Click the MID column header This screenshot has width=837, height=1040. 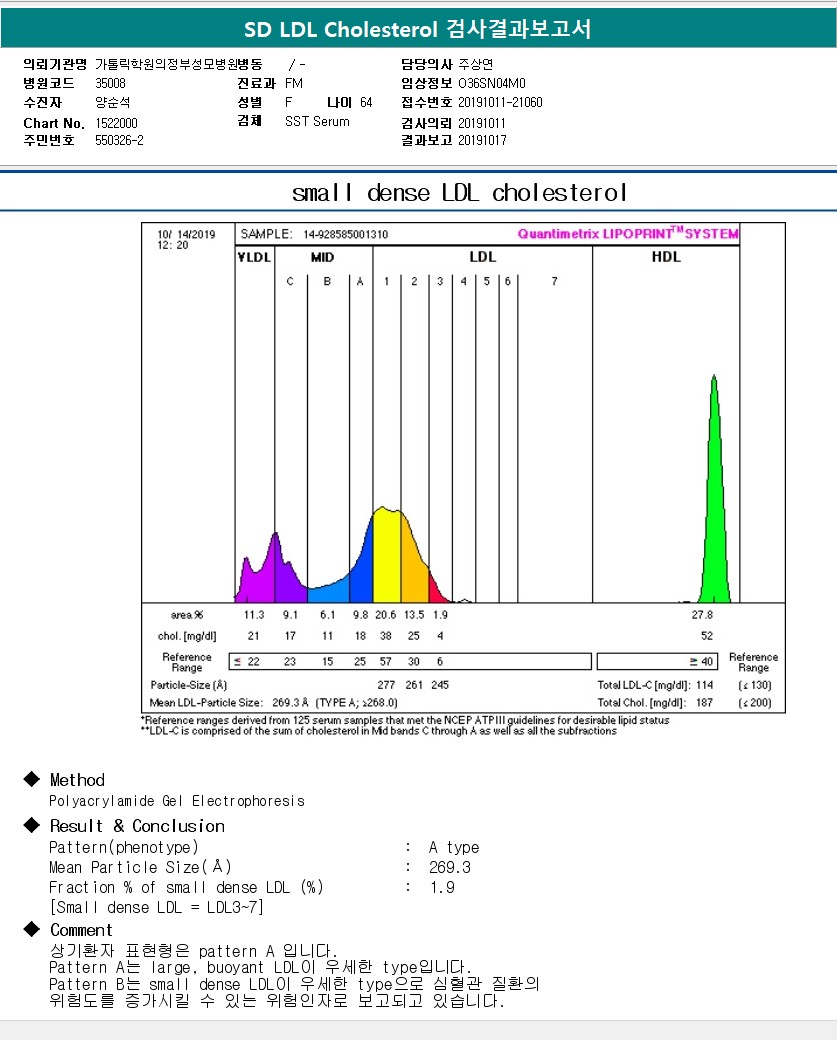[x=322, y=257]
